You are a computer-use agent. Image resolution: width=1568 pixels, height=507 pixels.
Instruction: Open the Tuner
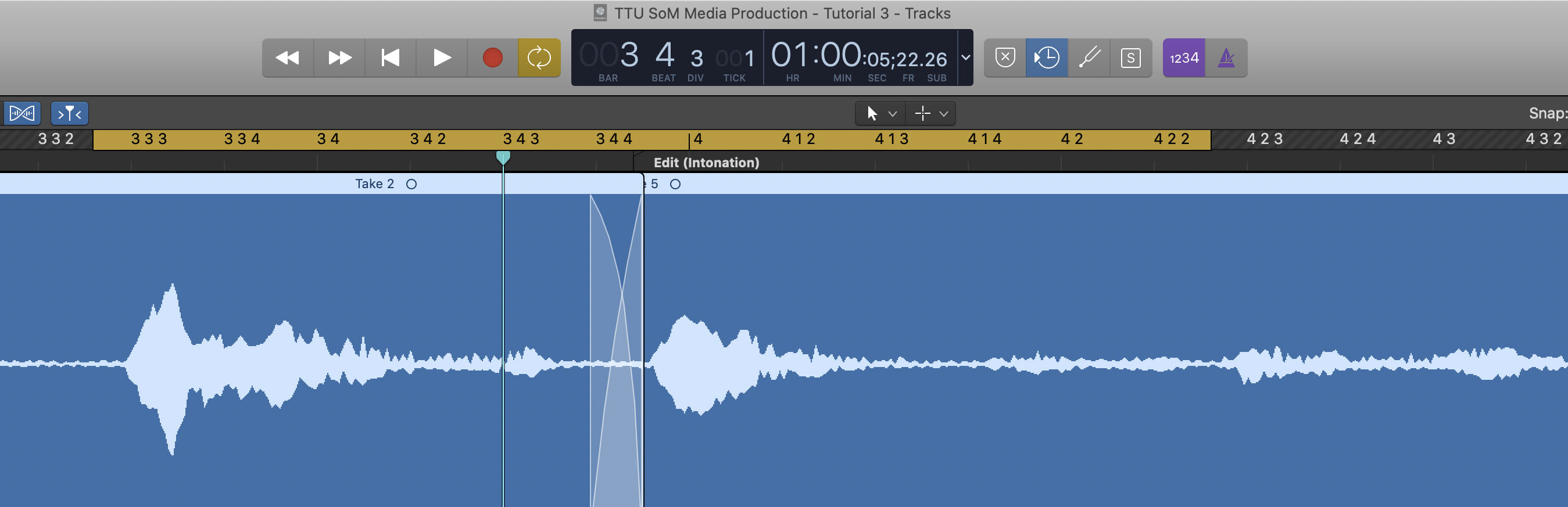click(x=1089, y=57)
